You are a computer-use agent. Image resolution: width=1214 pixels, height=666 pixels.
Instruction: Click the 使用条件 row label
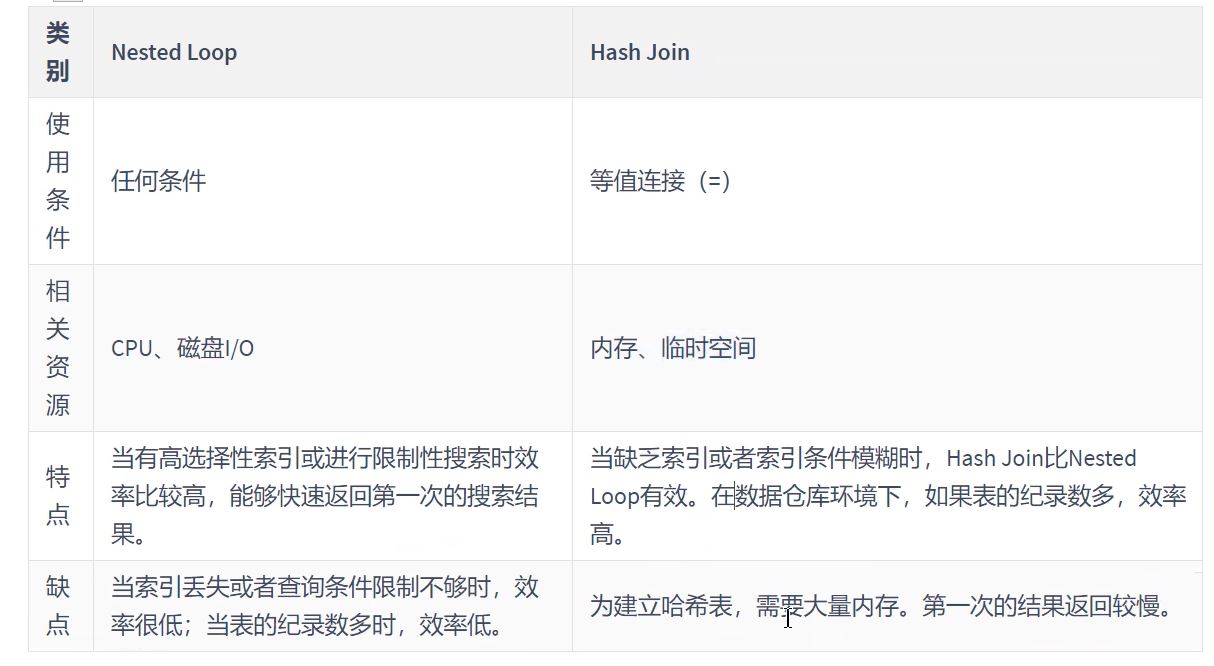(60, 181)
